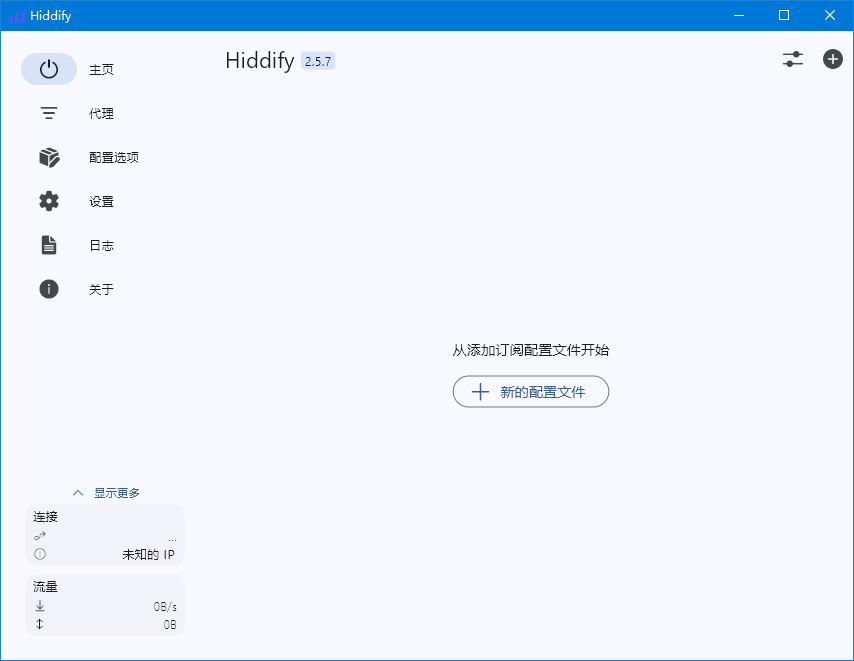Click the info icon for 关于

tap(49, 289)
